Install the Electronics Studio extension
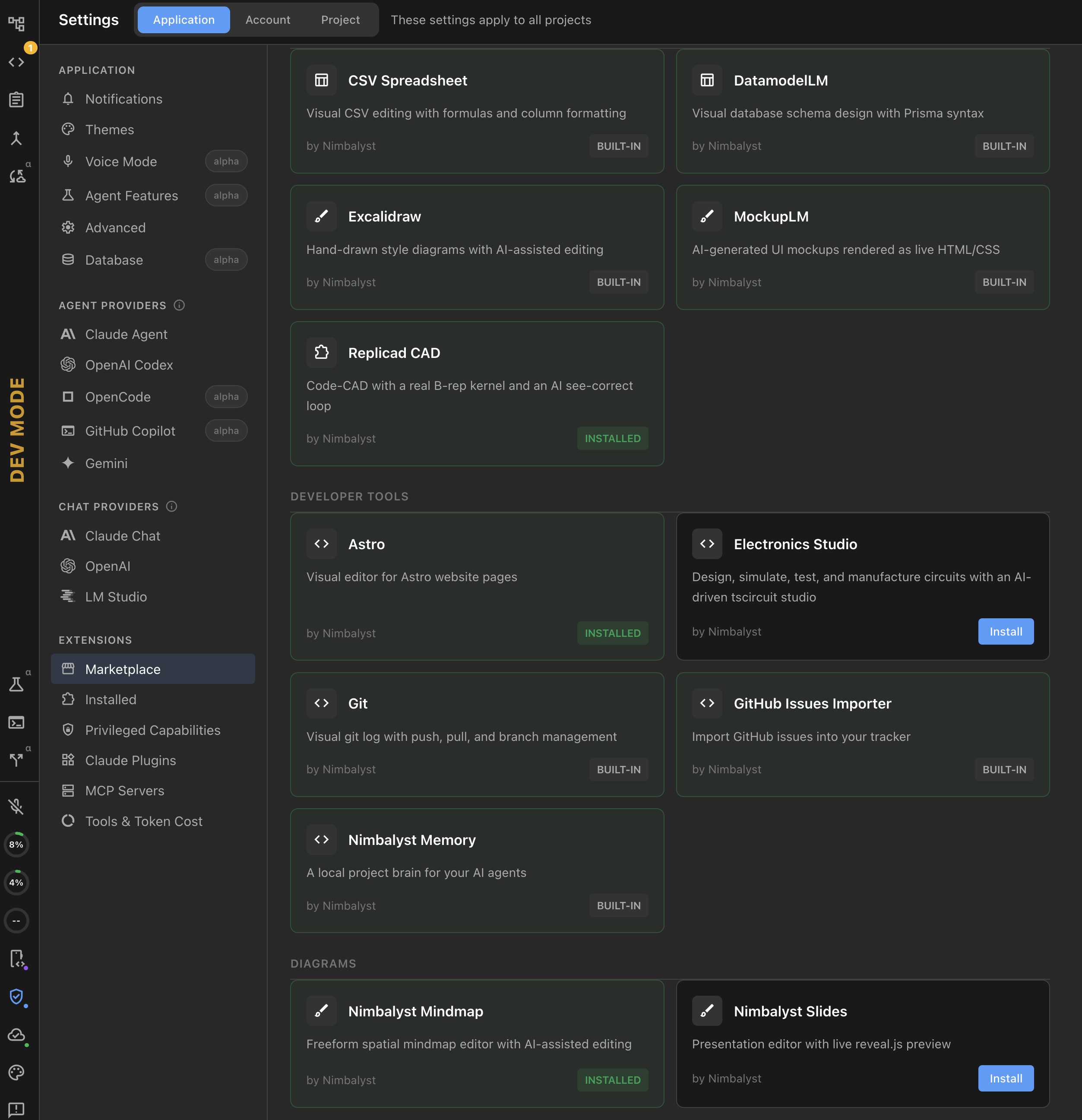Viewport: 1082px width, 1120px height. (x=1006, y=631)
